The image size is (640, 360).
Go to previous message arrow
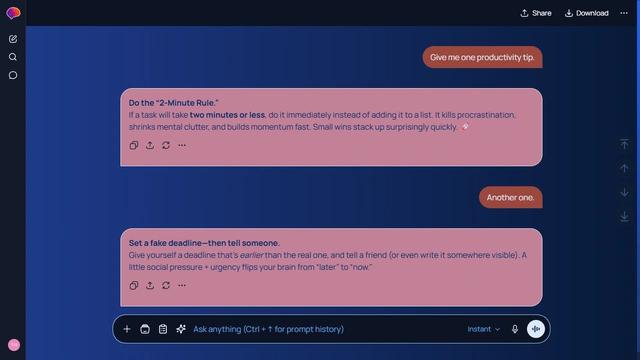coord(624,168)
